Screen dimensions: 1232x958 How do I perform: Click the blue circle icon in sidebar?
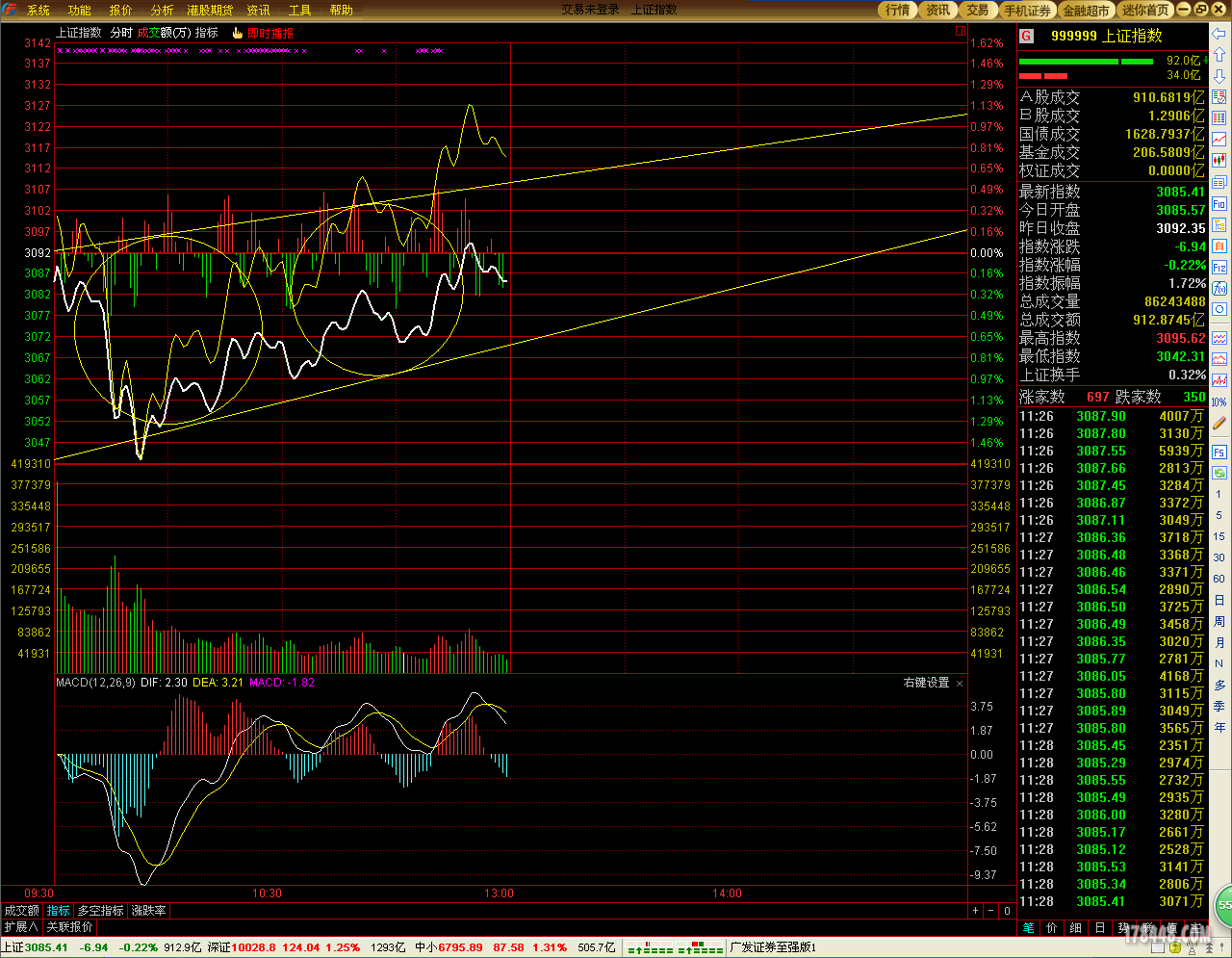(1219, 309)
